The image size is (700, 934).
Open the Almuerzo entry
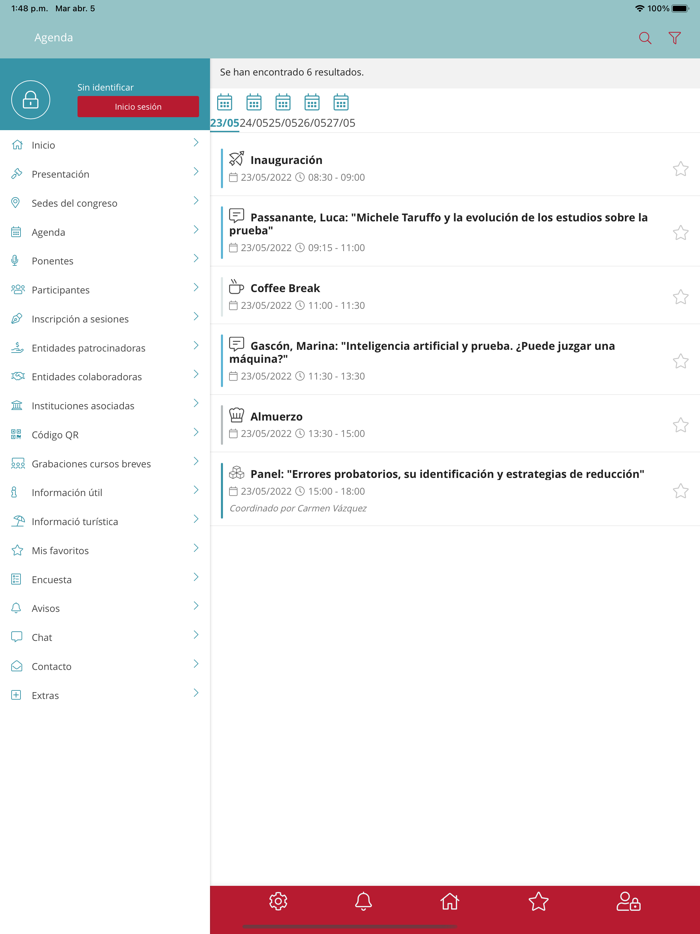pyautogui.click(x=455, y=424)
